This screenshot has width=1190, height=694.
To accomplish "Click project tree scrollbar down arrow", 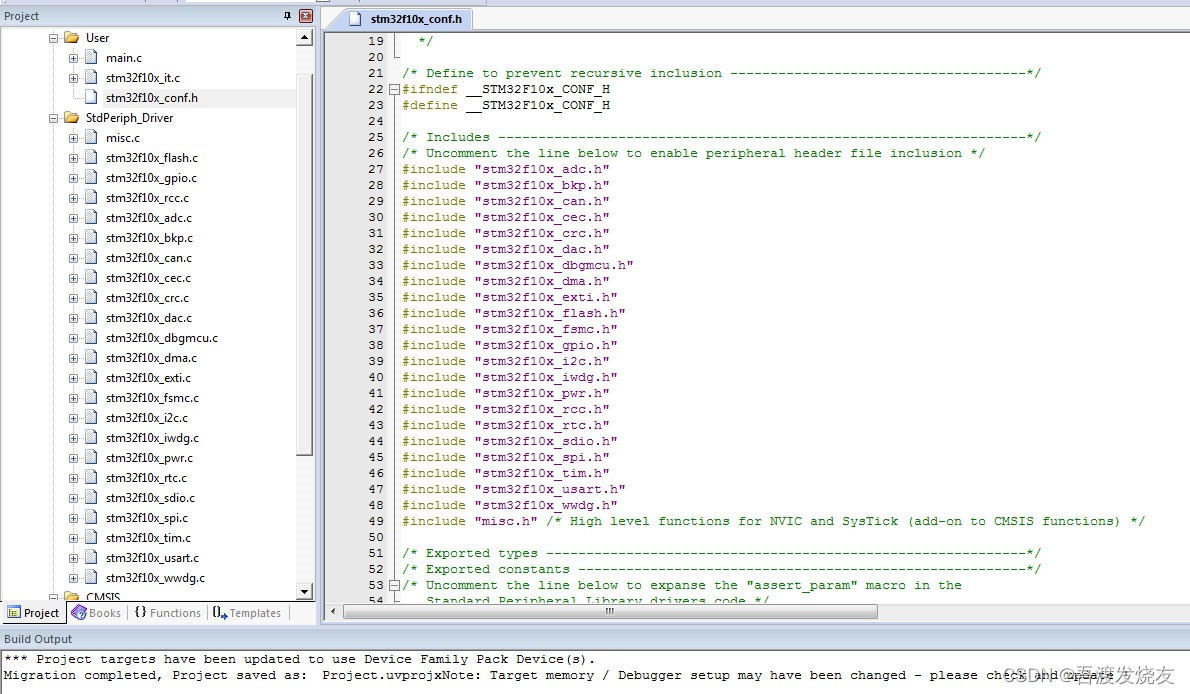I will 305,591.
